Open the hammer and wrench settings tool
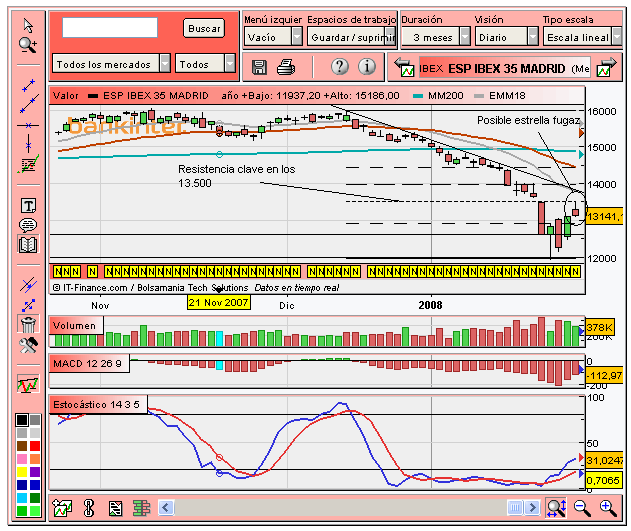Viewport: 631px width, 531px height. click(28, 345)
